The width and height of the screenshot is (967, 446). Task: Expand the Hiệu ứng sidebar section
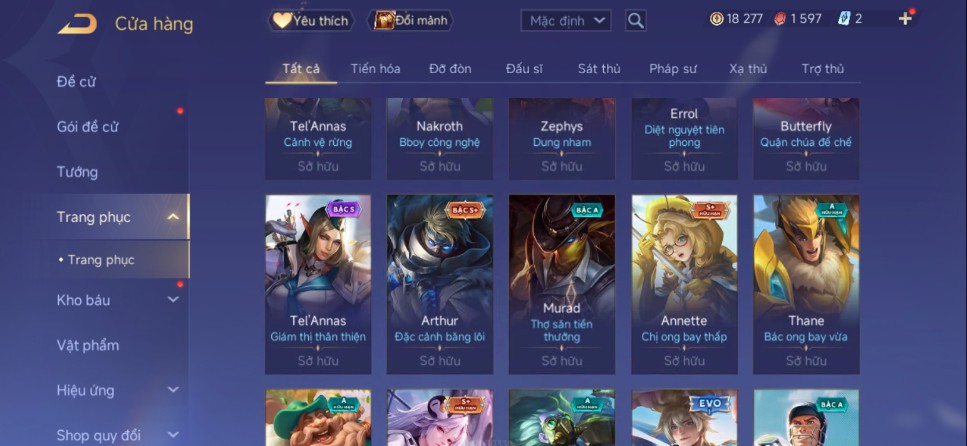(173, 390)
